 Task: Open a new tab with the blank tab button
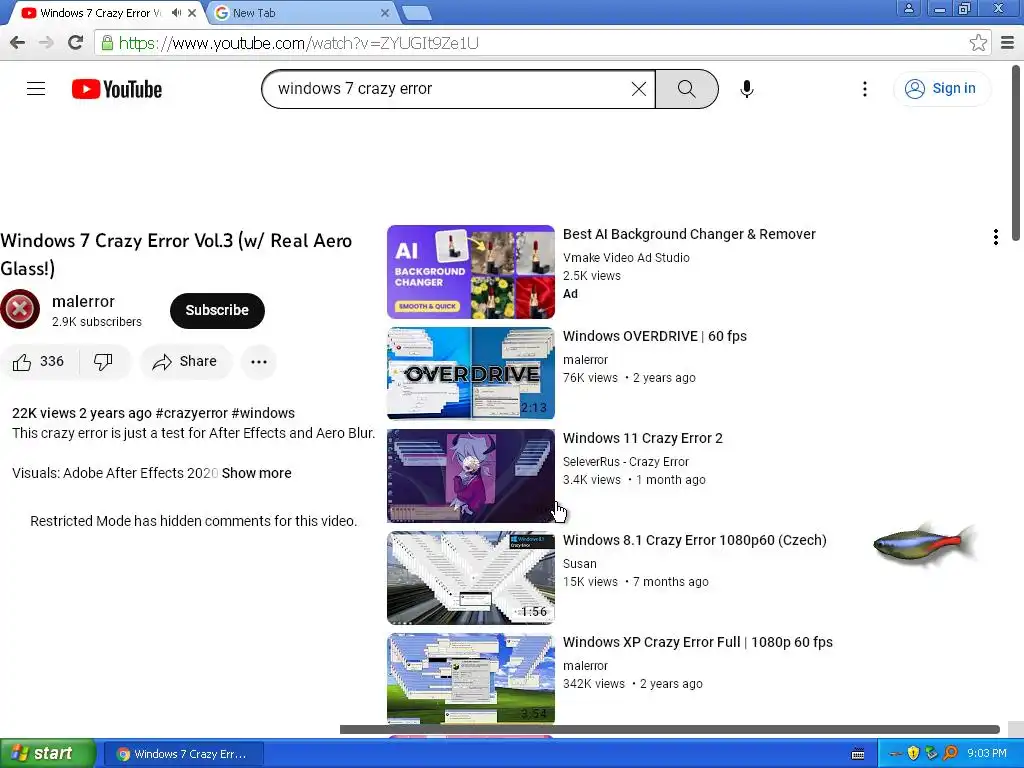[x=416, y=13]
